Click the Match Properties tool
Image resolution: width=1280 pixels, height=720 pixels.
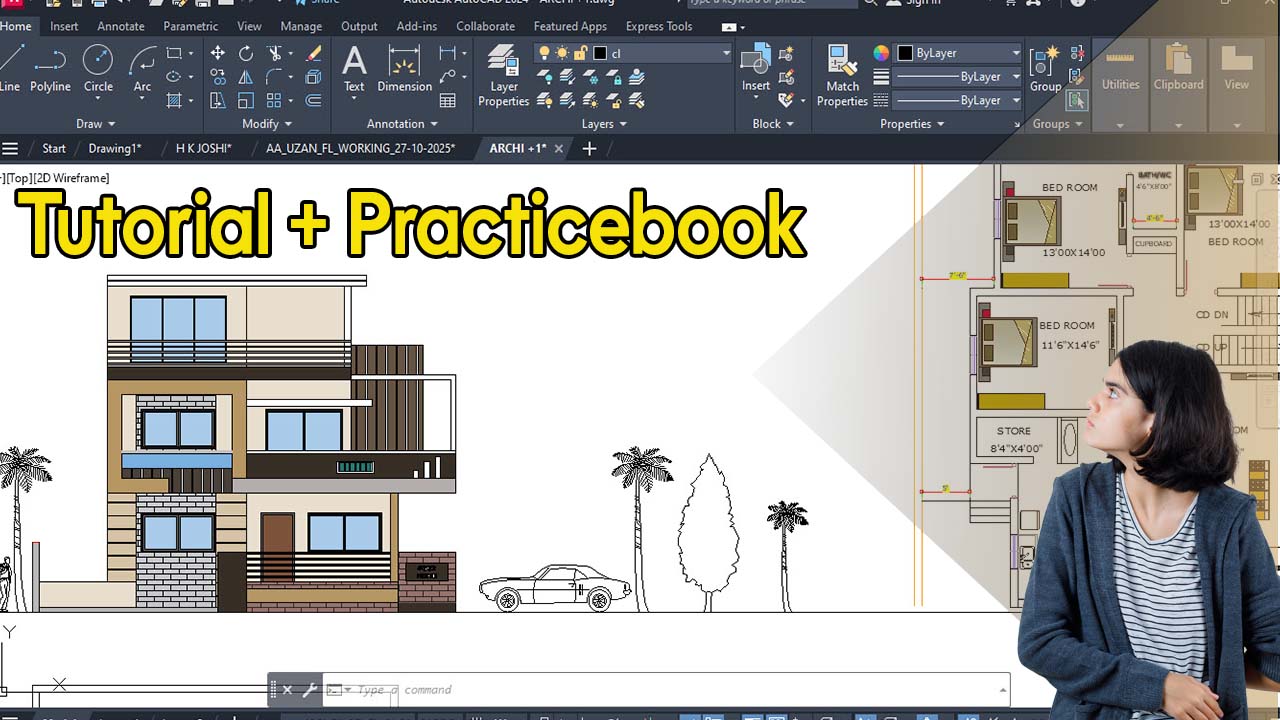pos(842,75)
